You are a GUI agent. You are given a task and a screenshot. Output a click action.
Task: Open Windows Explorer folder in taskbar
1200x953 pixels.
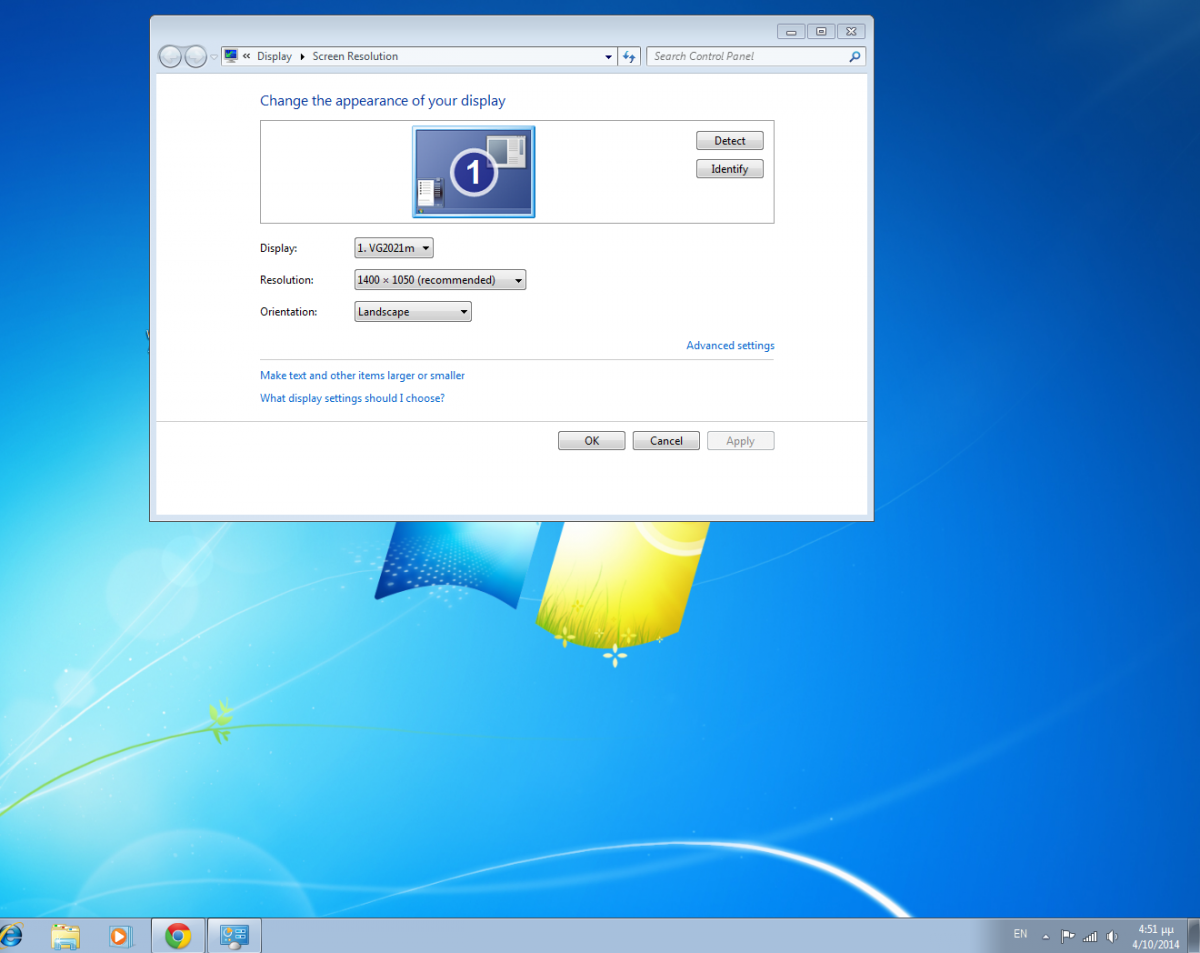(65, 936)
